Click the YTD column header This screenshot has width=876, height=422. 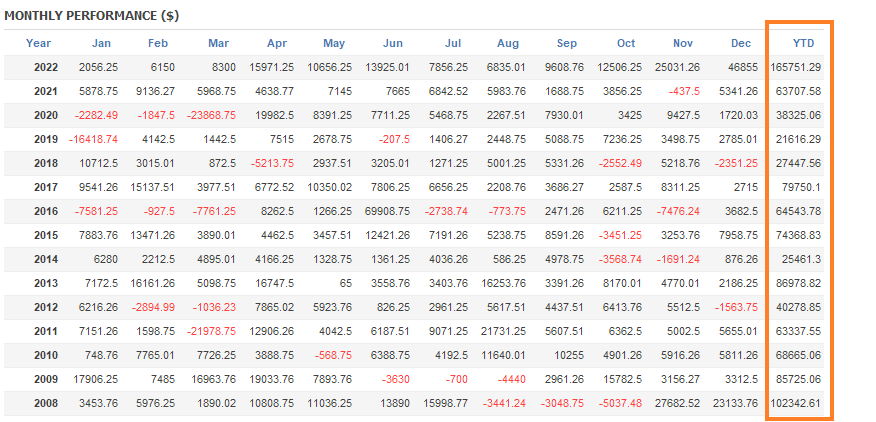[804, 43]
